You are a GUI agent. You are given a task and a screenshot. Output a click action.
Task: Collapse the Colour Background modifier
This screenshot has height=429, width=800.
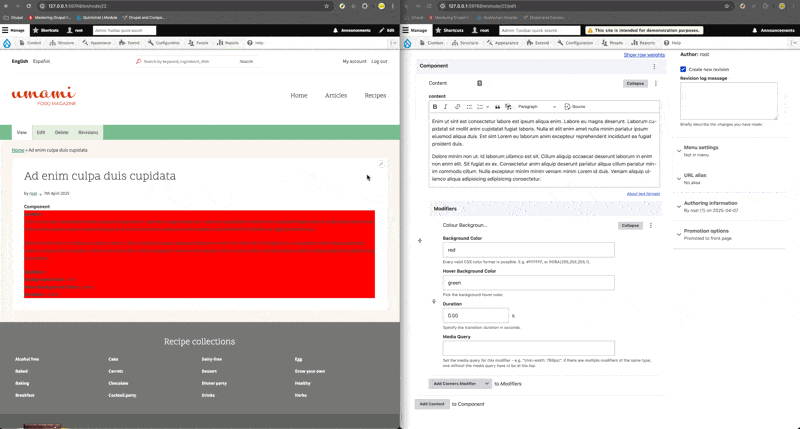630,226
